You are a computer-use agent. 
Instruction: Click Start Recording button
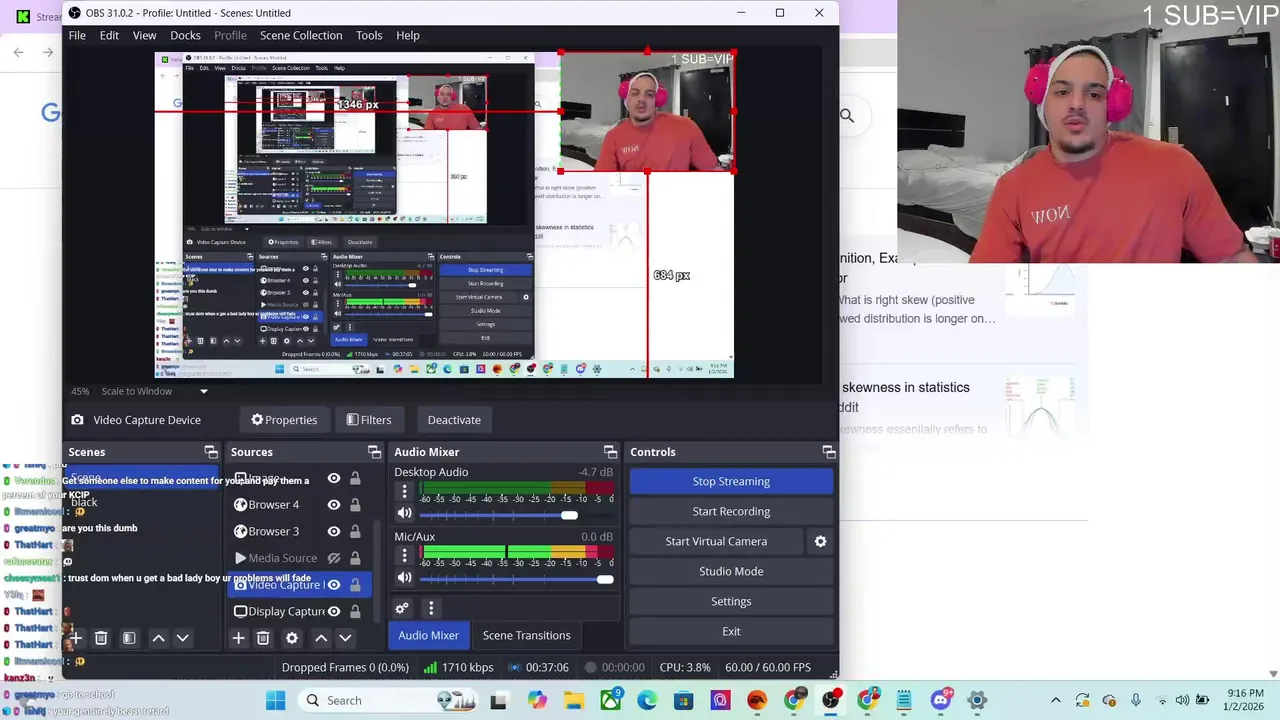point(731,511)
